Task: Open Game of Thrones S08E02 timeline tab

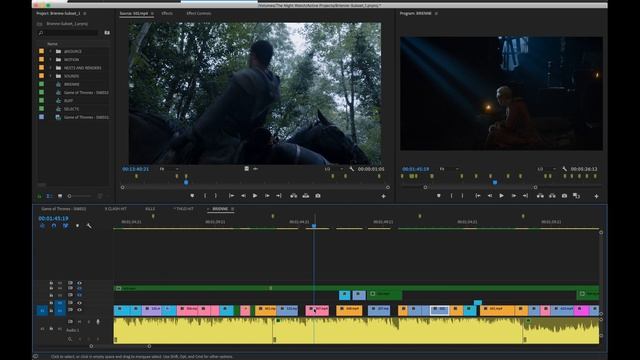Action: pyautogui.click(x=64, y=209)
